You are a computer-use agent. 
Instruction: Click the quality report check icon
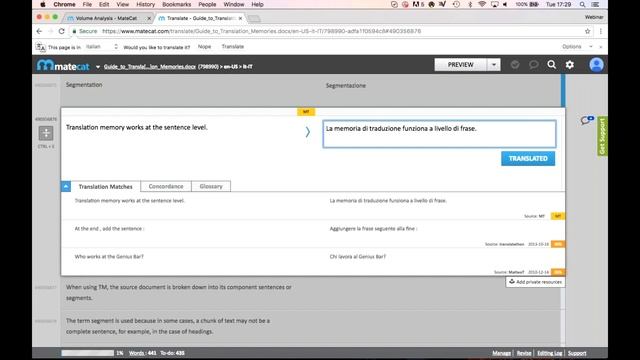pos(515,64)
